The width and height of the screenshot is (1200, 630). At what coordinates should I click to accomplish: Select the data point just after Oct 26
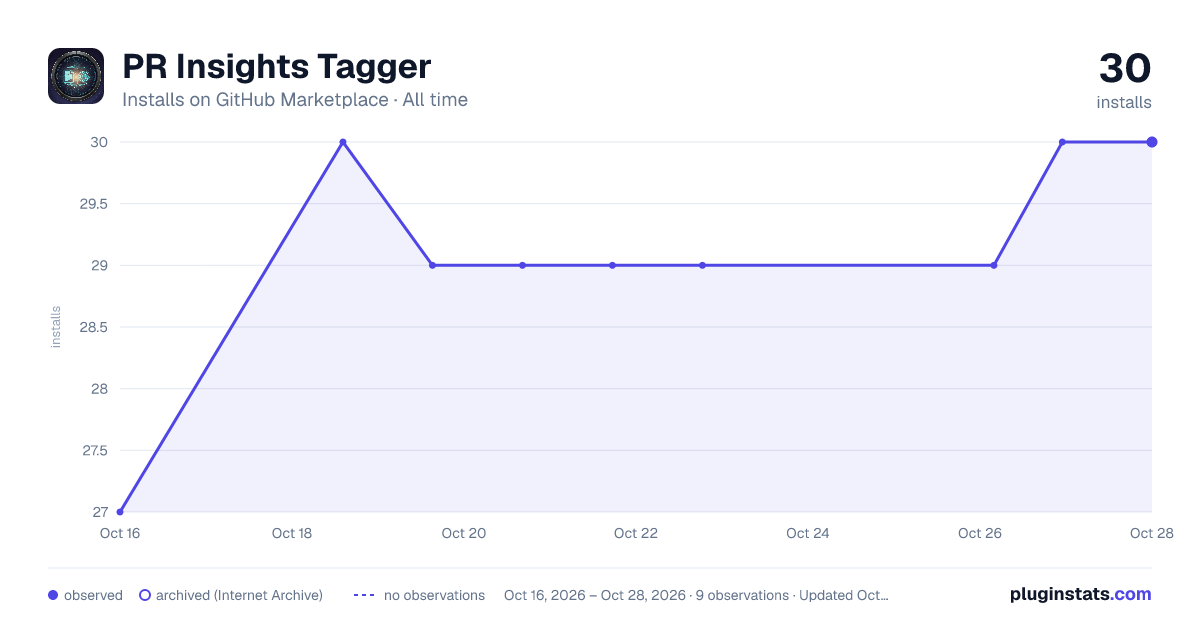[993, 265]
